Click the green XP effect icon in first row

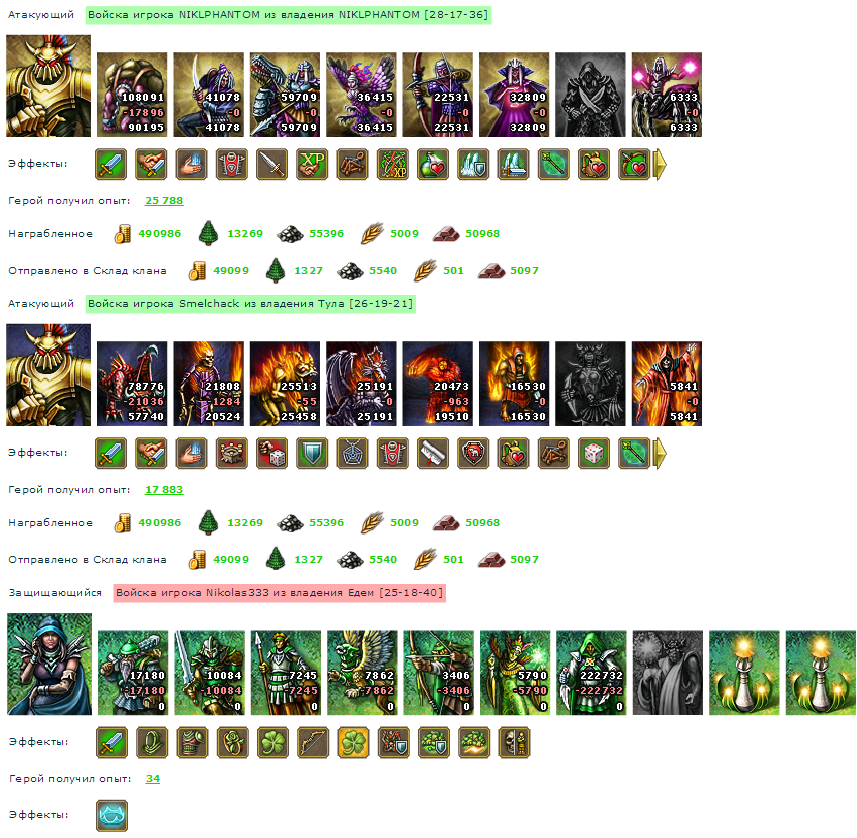coord(312,164)
